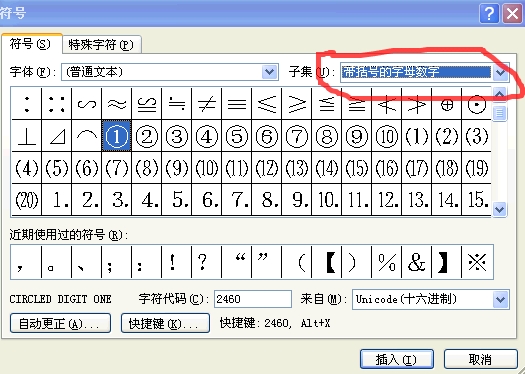Click the recently used question mark symbol

[x=207, y=262]
